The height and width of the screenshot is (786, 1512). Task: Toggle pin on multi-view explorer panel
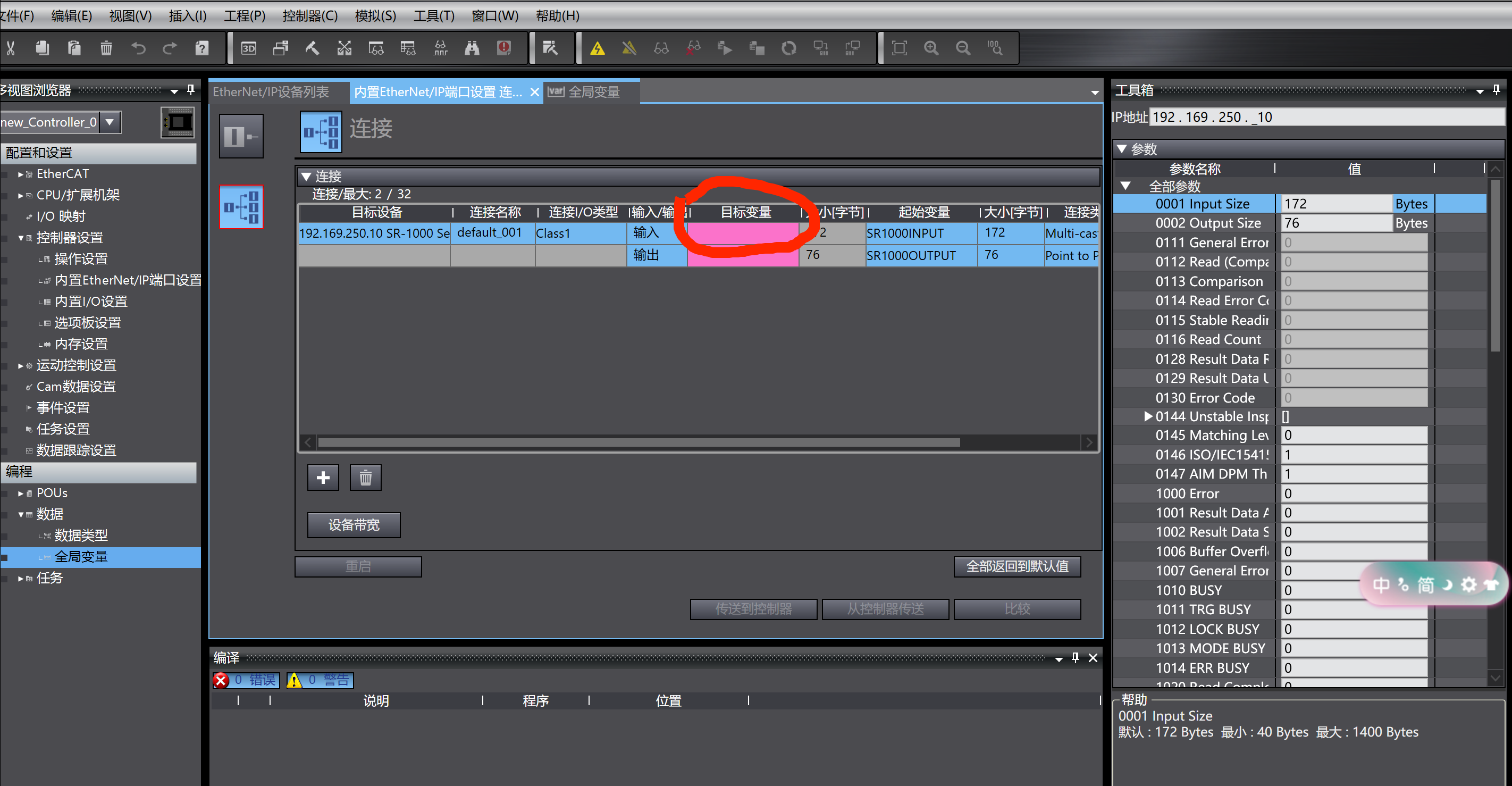[x=191, y=90]
